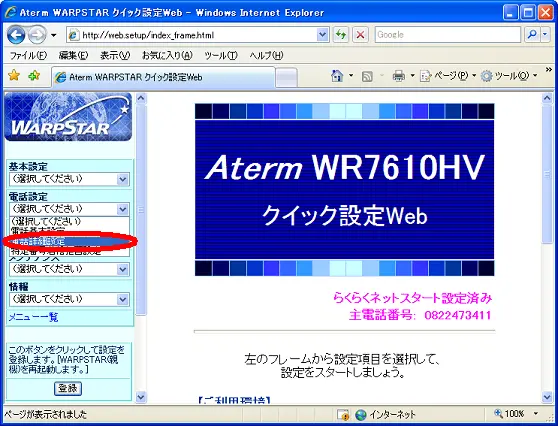Refresh the page with the green arrows button

(341, 35)
